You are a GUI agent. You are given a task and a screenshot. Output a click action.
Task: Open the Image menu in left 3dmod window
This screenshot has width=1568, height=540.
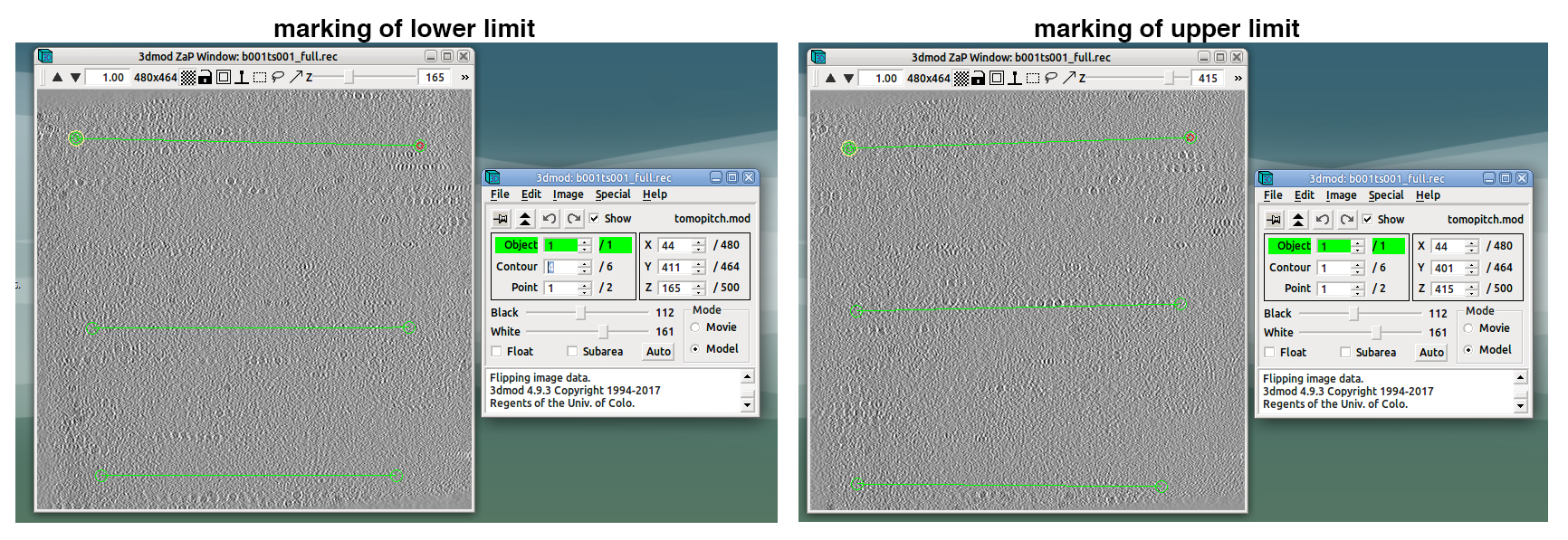tap(568, 194)
